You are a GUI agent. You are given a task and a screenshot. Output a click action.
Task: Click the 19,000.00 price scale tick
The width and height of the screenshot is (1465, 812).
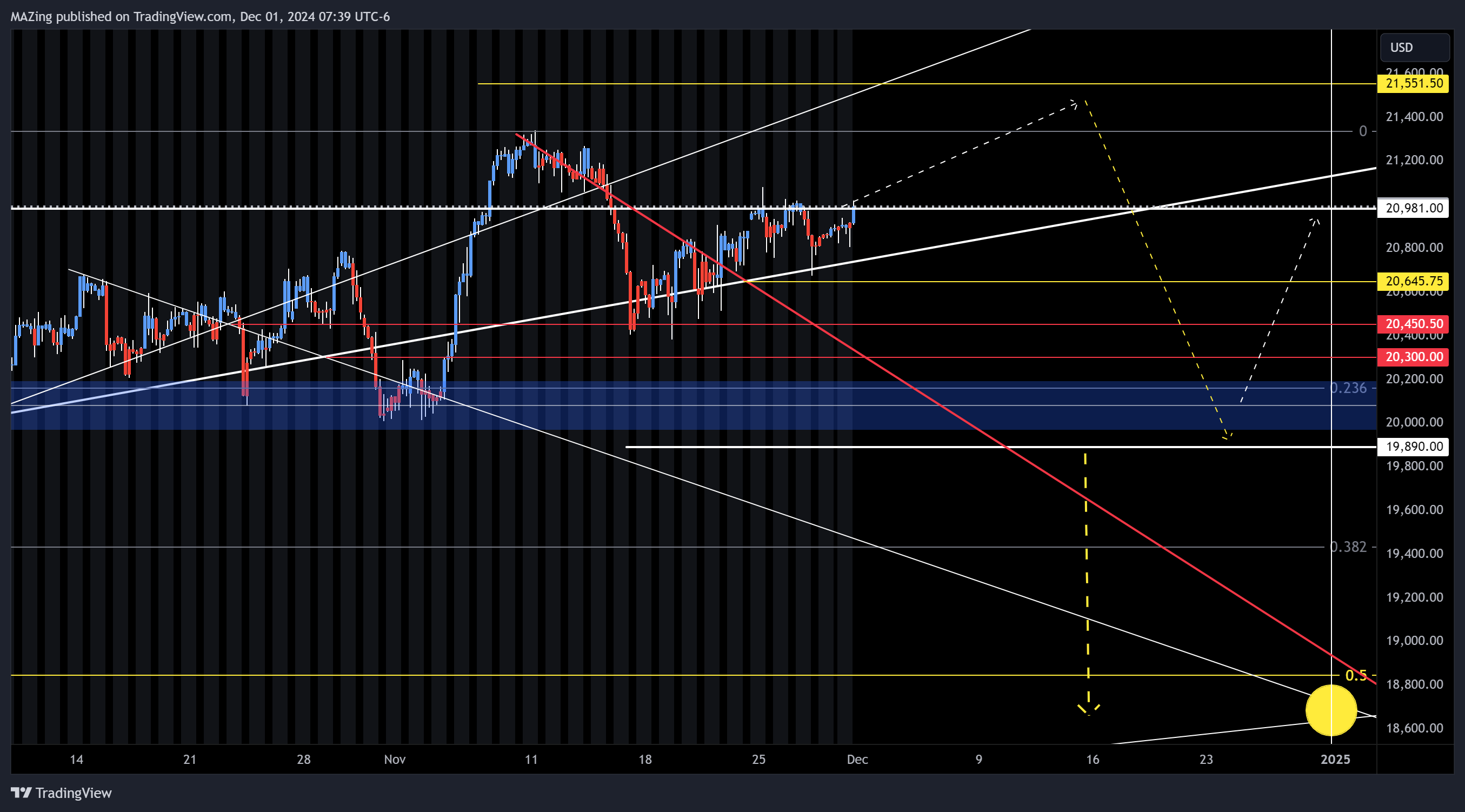click(1414, 640)
